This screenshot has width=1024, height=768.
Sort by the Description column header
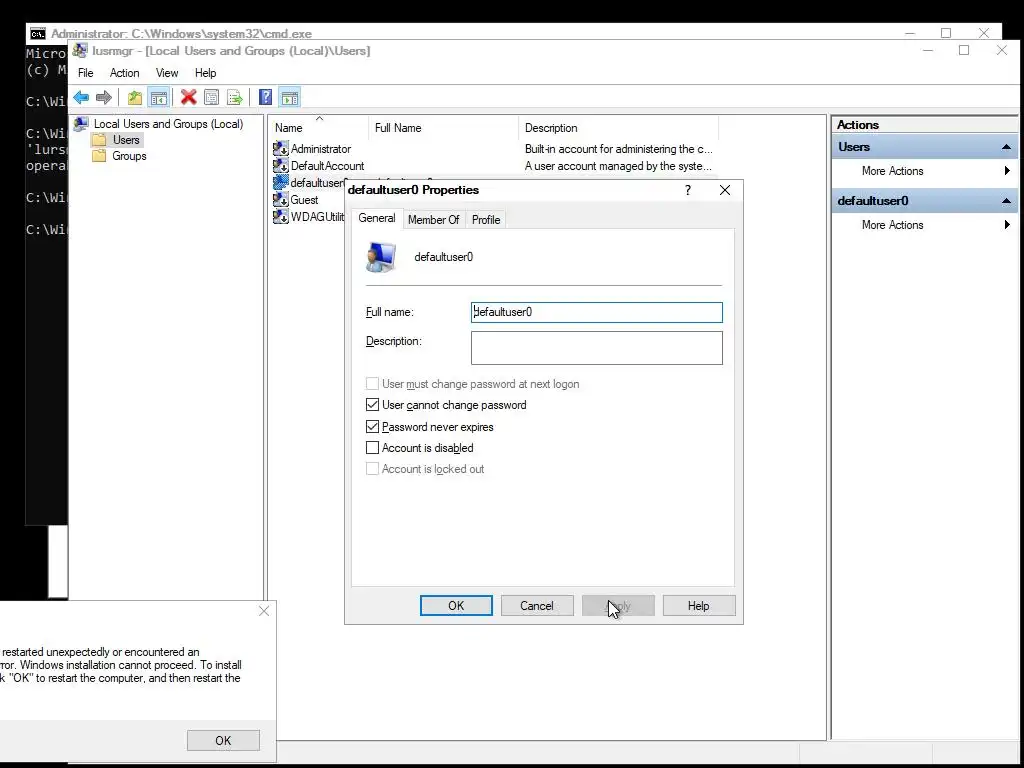(x=618, y=128)
